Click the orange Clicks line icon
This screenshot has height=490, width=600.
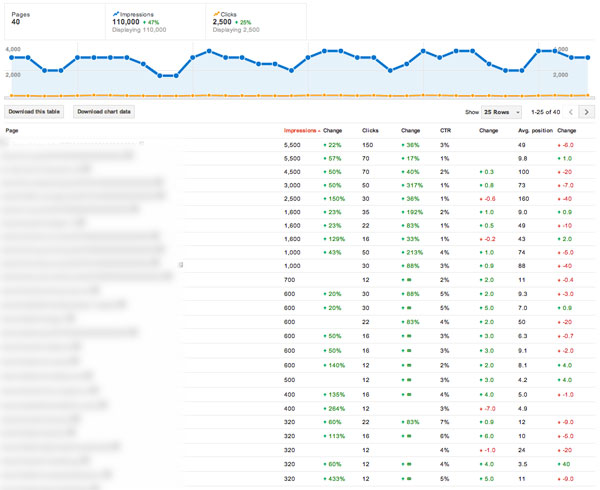[x=216, y=14]
